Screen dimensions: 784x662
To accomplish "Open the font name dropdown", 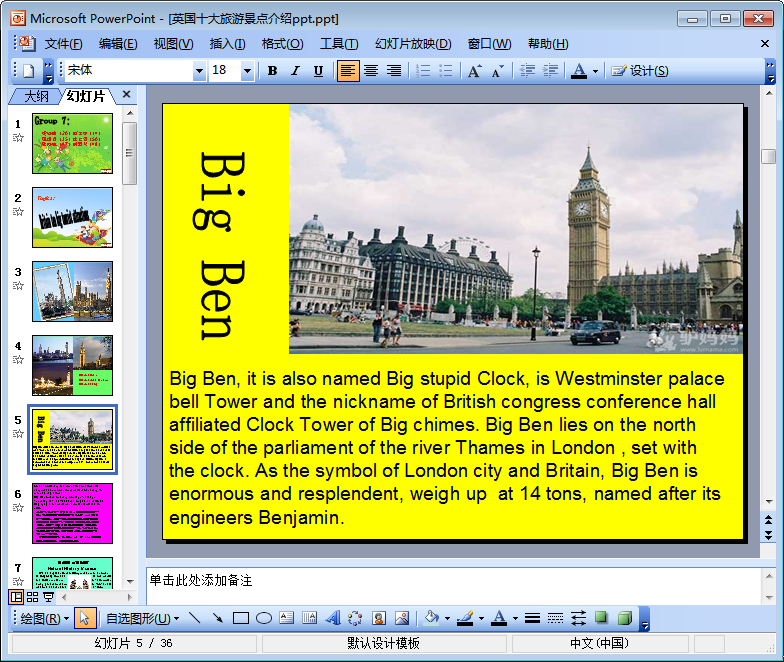I will tap(199, 71).
